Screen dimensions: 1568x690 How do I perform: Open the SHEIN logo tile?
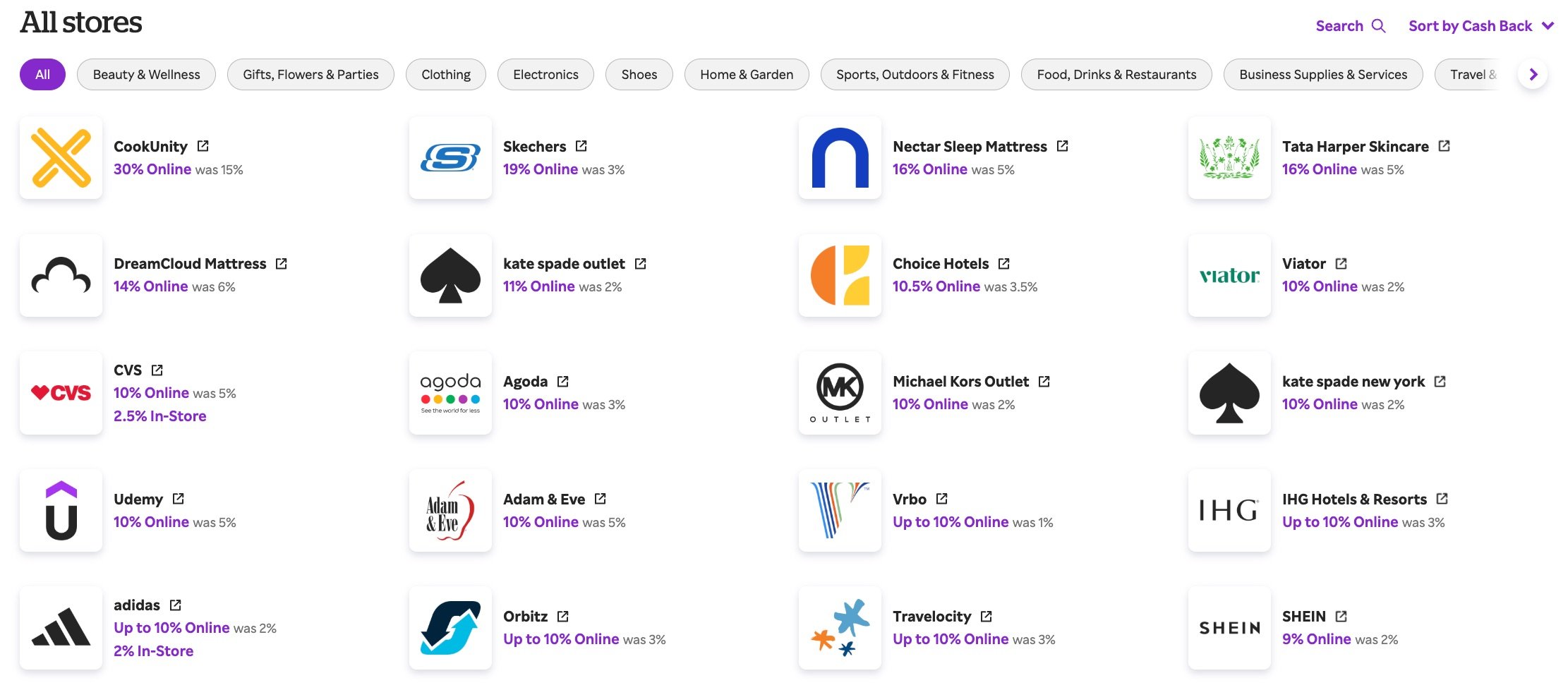tap(1230, 628)
